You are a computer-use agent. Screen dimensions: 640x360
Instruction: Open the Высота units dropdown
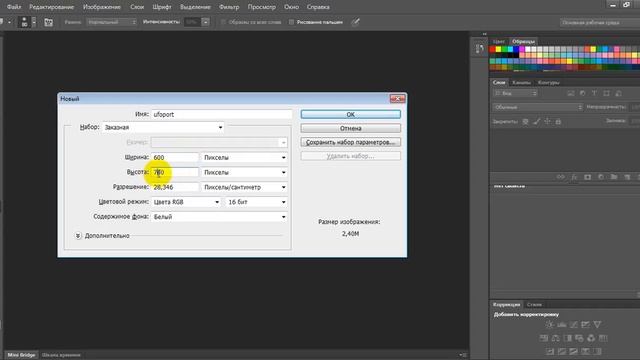(x=244, y=172)
